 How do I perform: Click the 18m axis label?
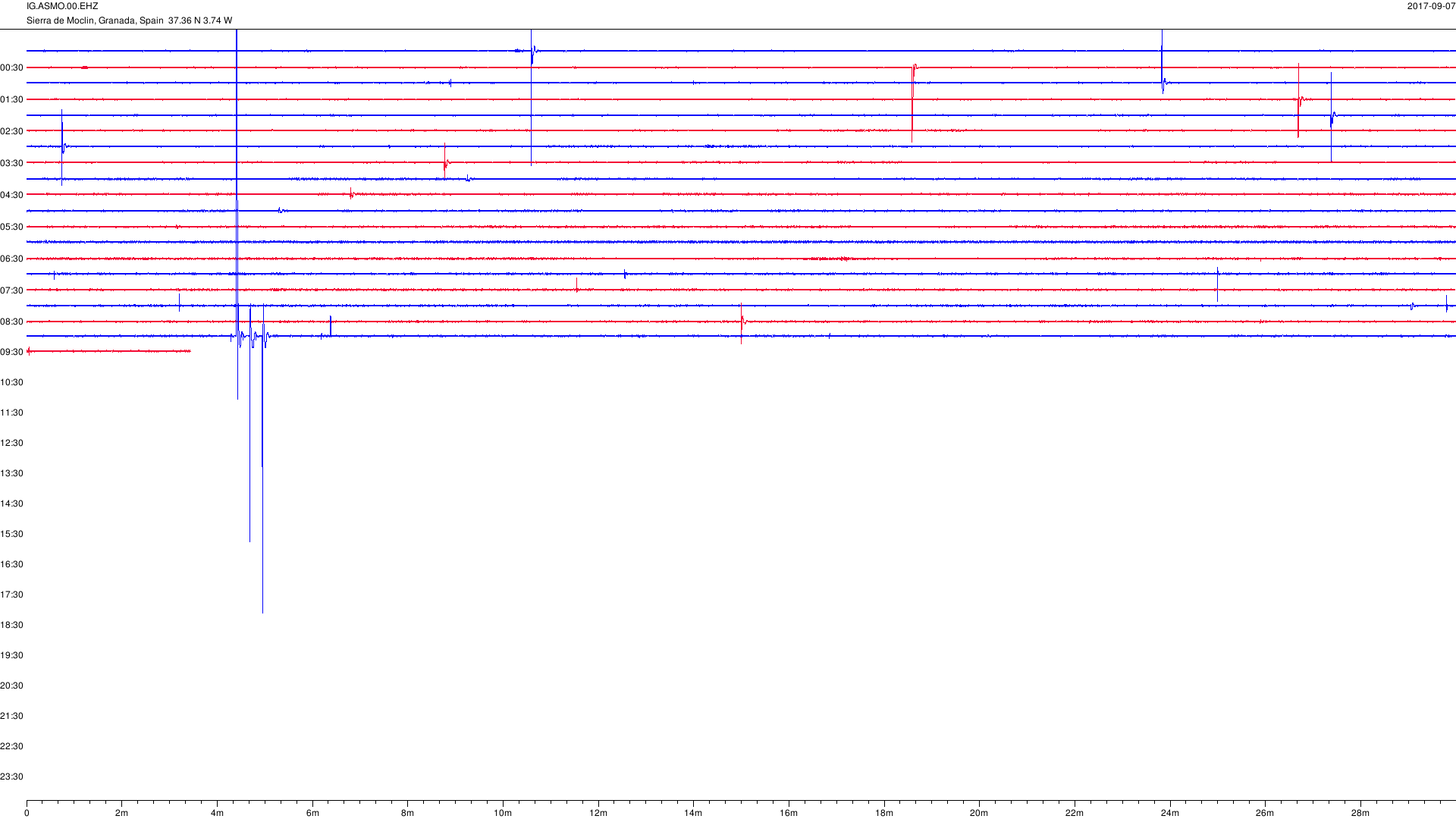pos(884,814)
